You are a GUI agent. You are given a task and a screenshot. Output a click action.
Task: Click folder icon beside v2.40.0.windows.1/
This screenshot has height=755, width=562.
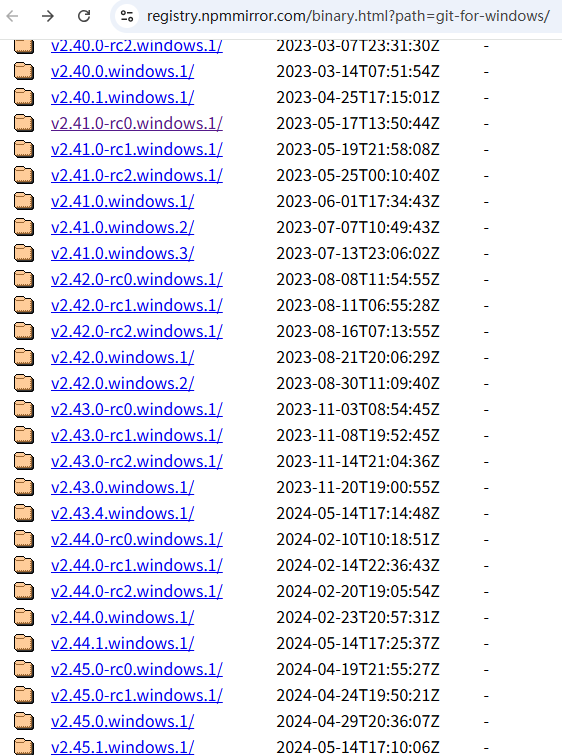point(24,71)
